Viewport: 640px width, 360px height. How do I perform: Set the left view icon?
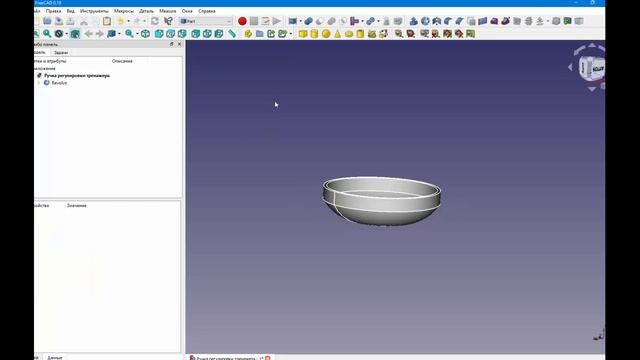click(x=219, y=34)
